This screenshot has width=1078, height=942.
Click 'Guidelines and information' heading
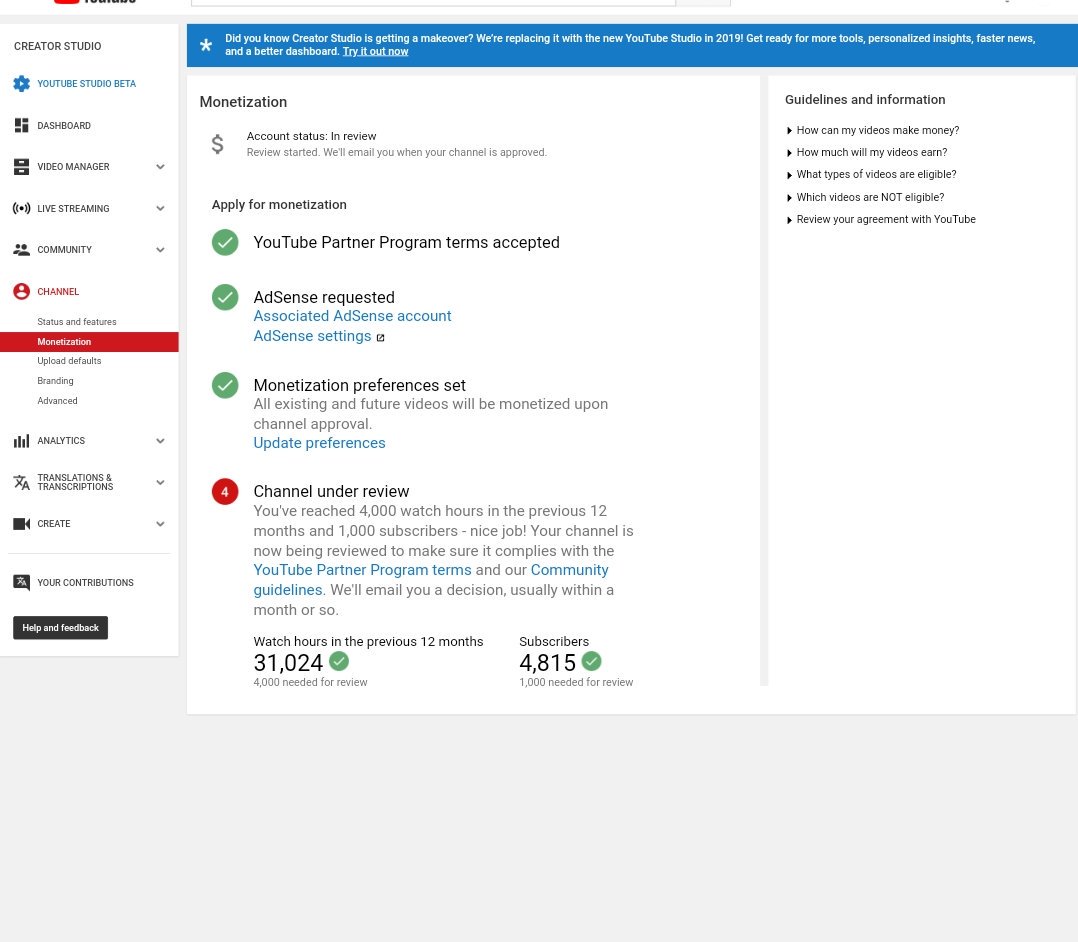pos(865,100)
